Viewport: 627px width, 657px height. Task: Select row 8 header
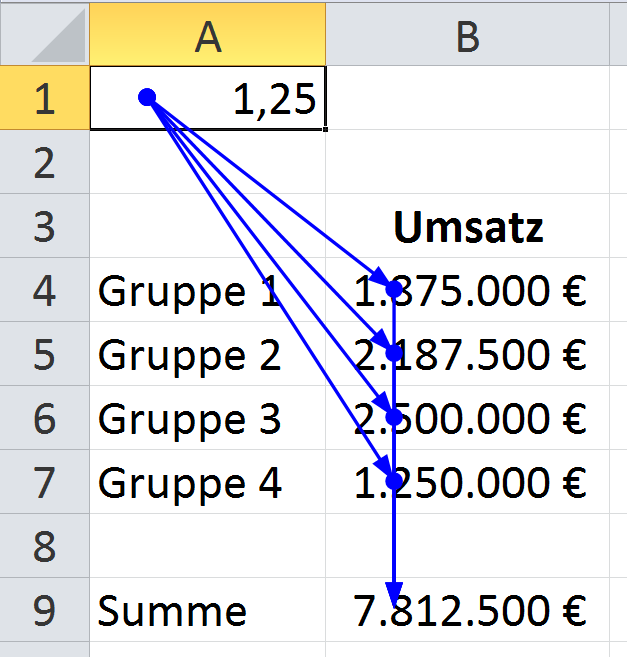(44, 546)
